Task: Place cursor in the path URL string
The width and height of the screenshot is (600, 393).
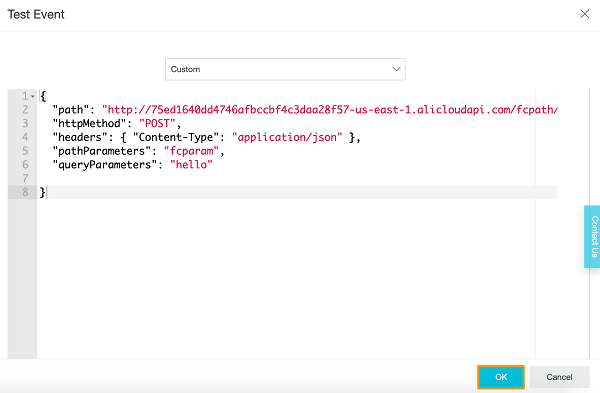Action: tap(329, 110)
